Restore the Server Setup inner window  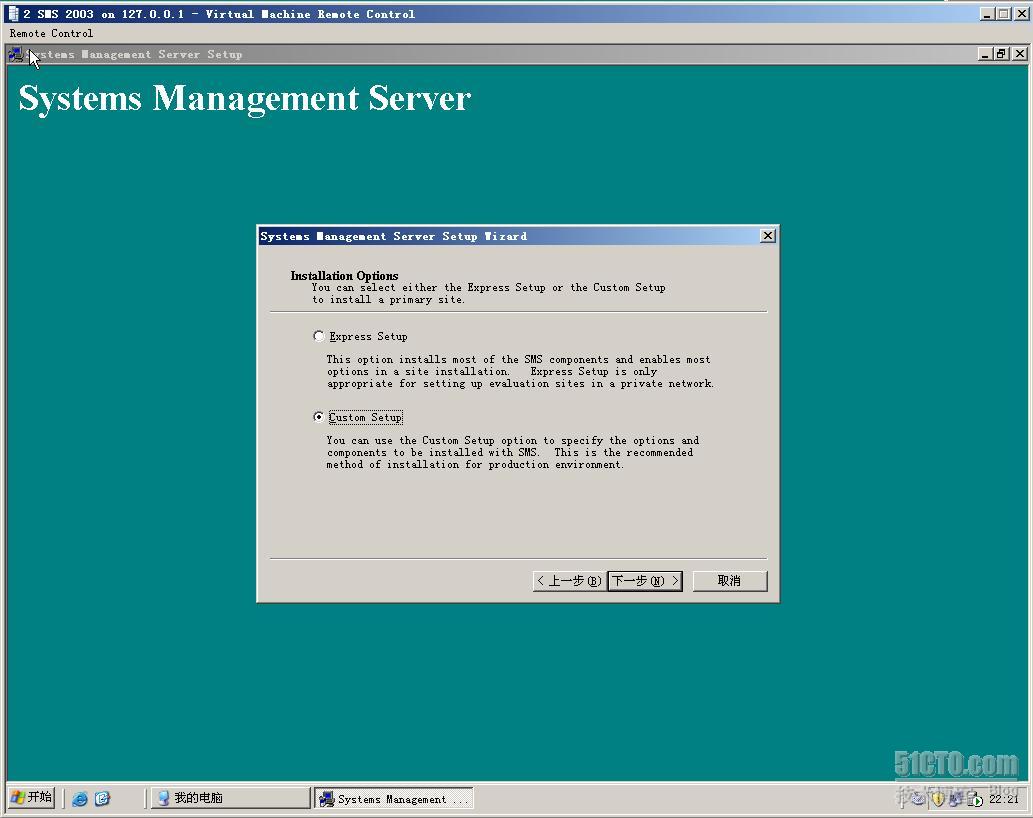1001,54
